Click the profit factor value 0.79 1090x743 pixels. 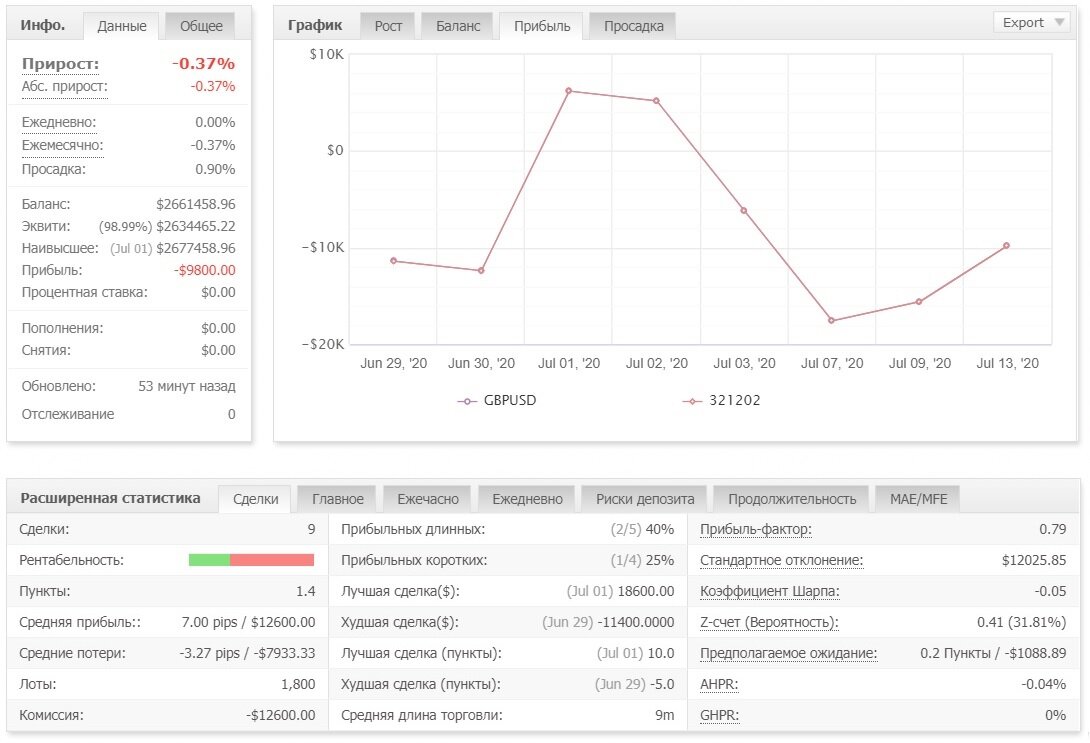(x=1052, y=530)
